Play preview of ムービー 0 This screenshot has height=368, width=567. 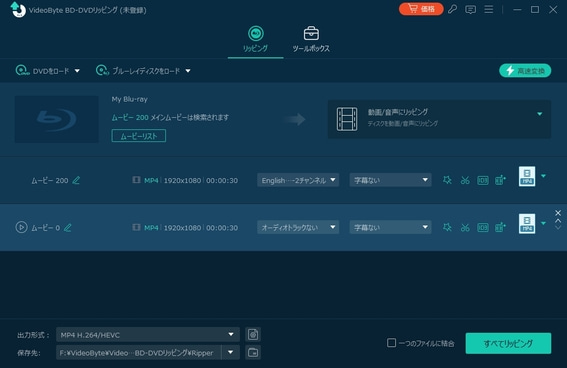click(21, 227)
